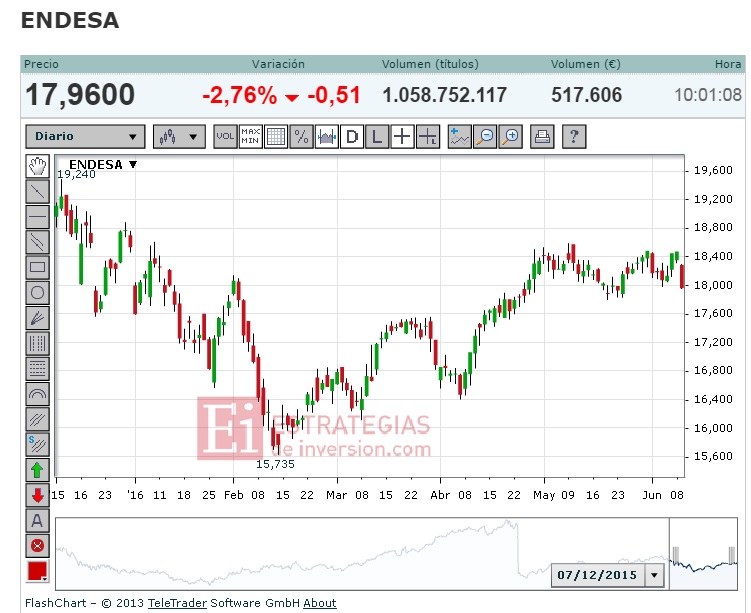The height and width of the screenshot is (613, 751).
Task: Click the Precio column header
Action: point(41,64)
